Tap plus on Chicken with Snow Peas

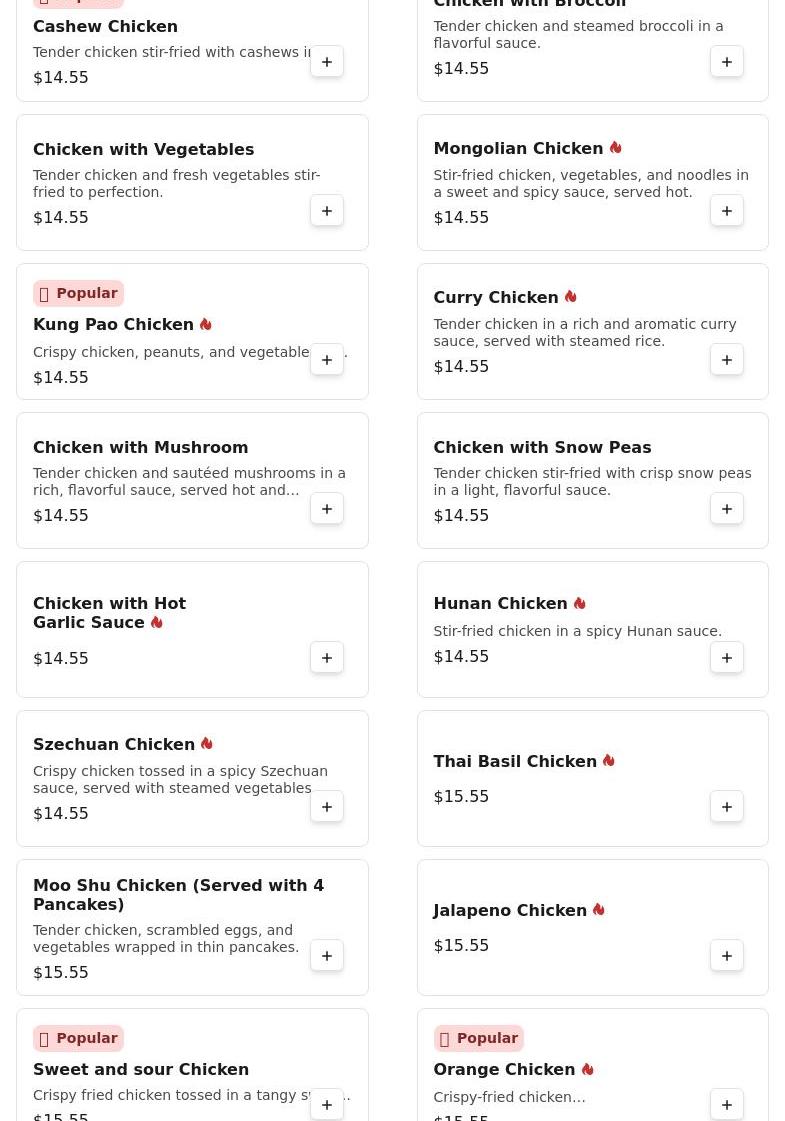tap(727, 509)
